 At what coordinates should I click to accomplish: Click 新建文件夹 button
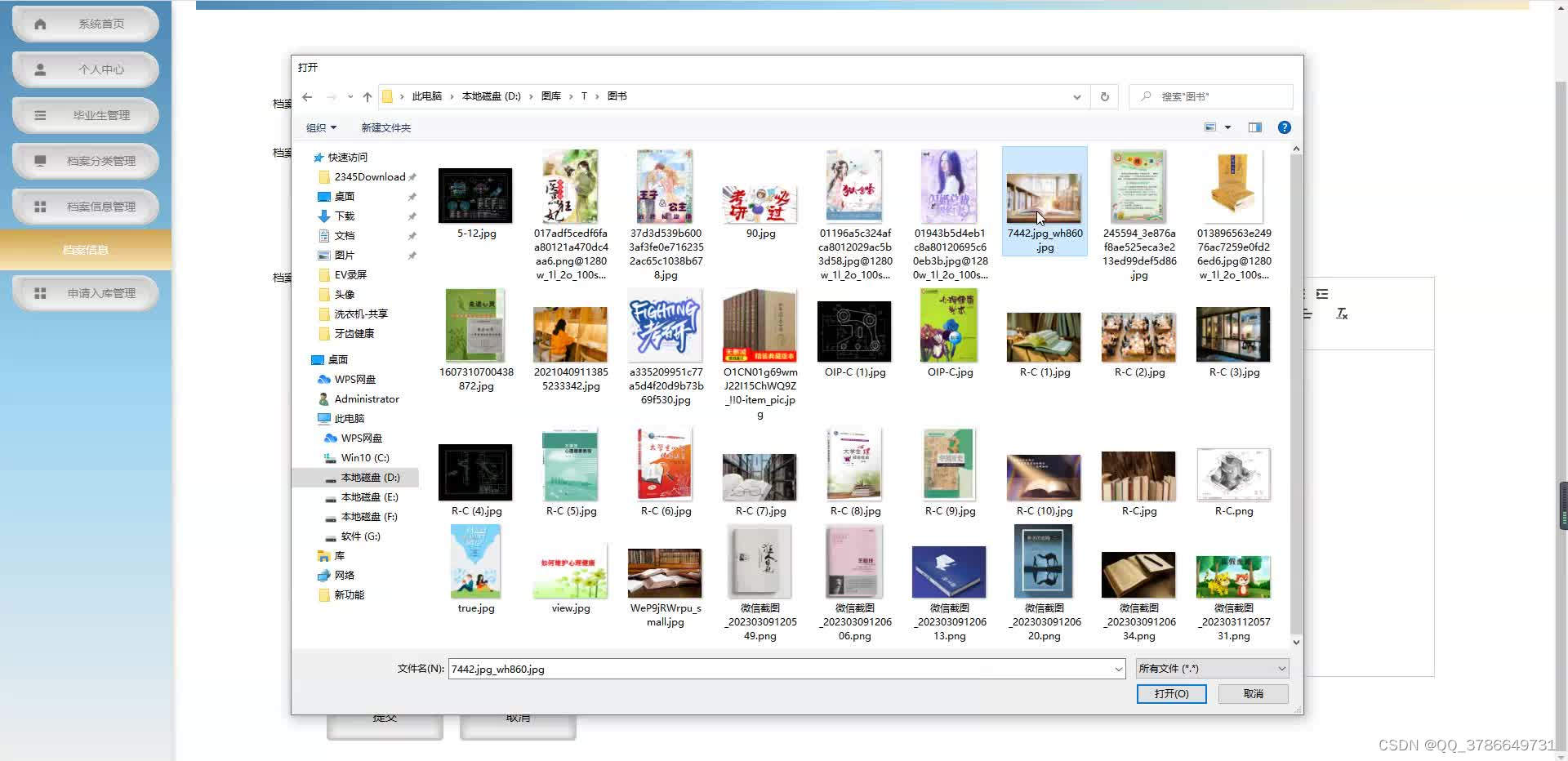point(386,127)
